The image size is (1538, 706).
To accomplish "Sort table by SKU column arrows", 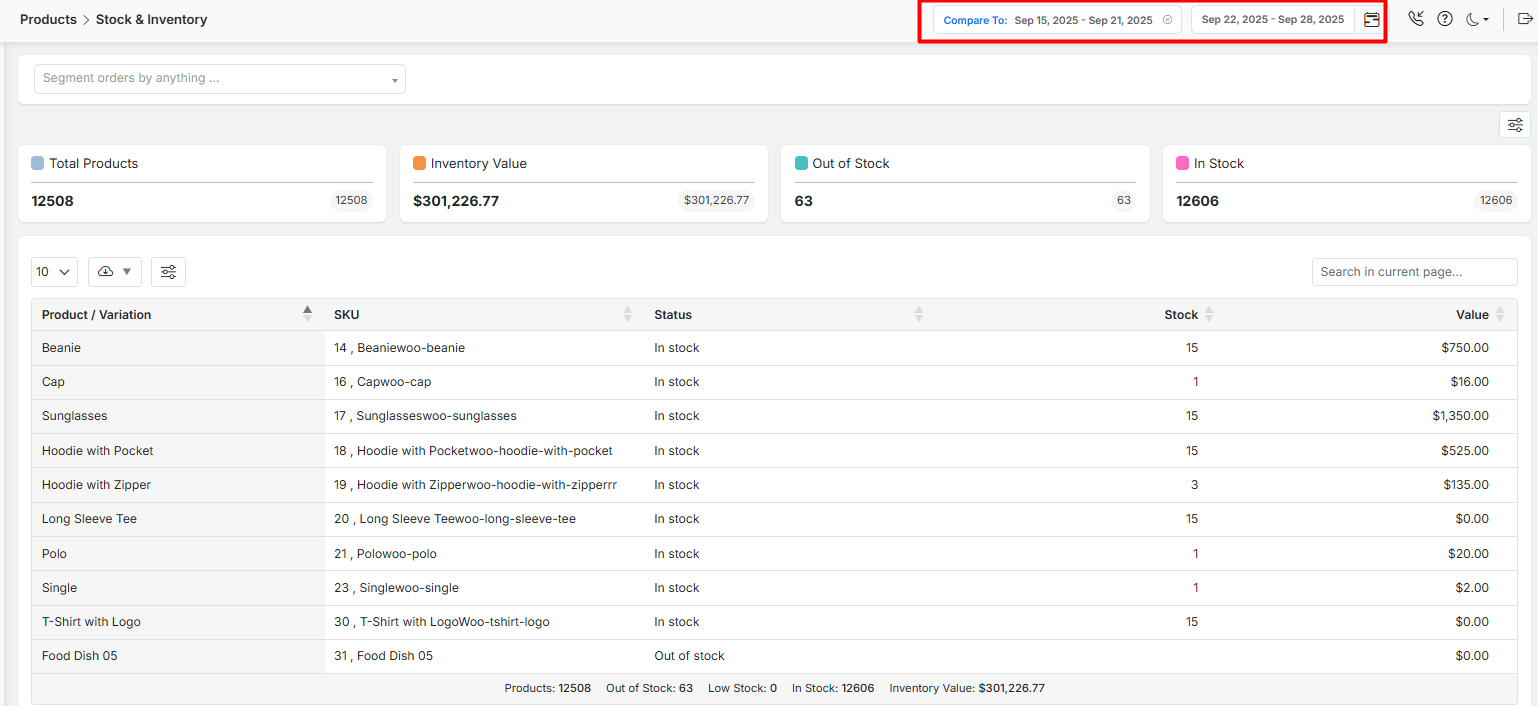I will 627,314.
